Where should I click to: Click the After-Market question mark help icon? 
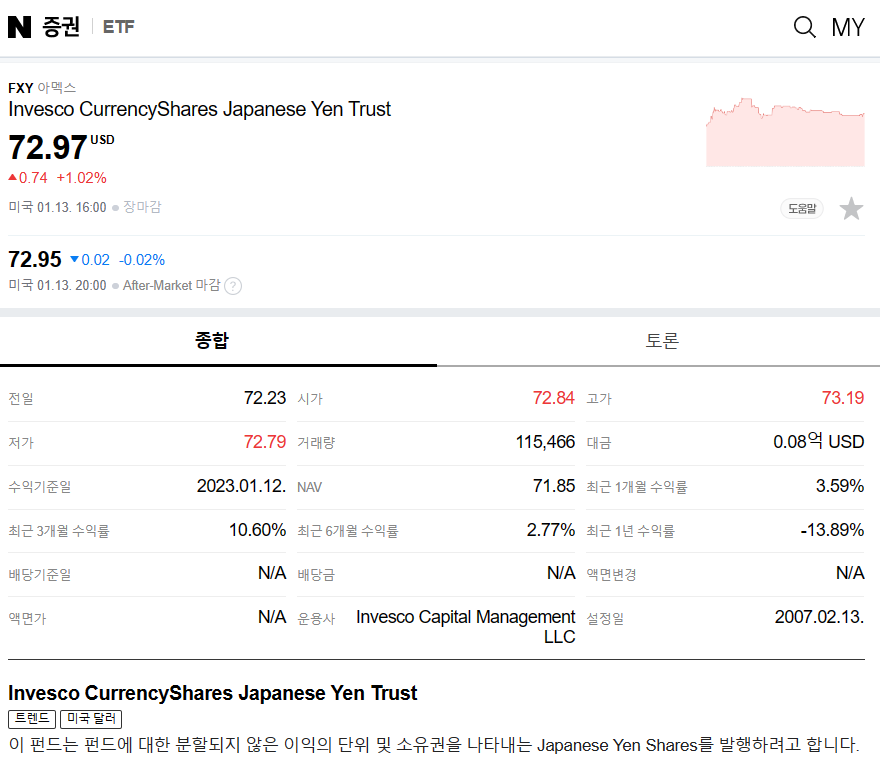point(233,286)
